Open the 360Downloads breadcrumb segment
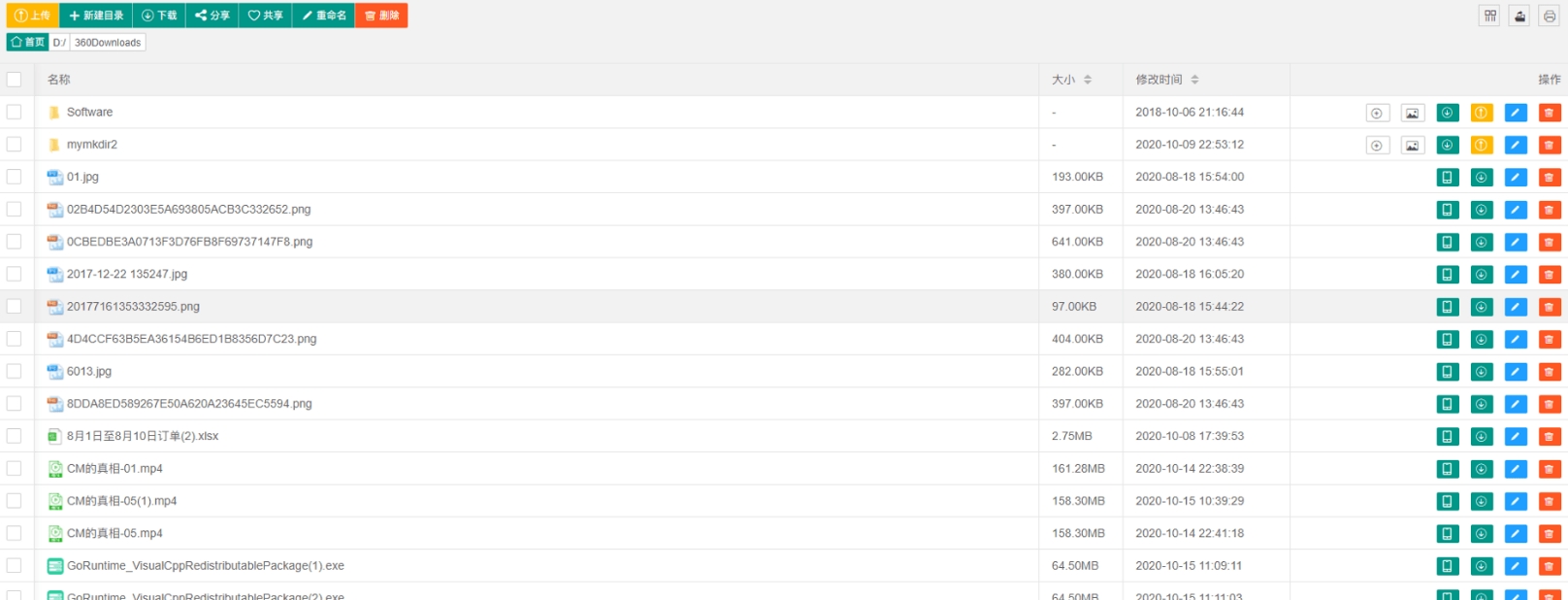 point(108,43)
